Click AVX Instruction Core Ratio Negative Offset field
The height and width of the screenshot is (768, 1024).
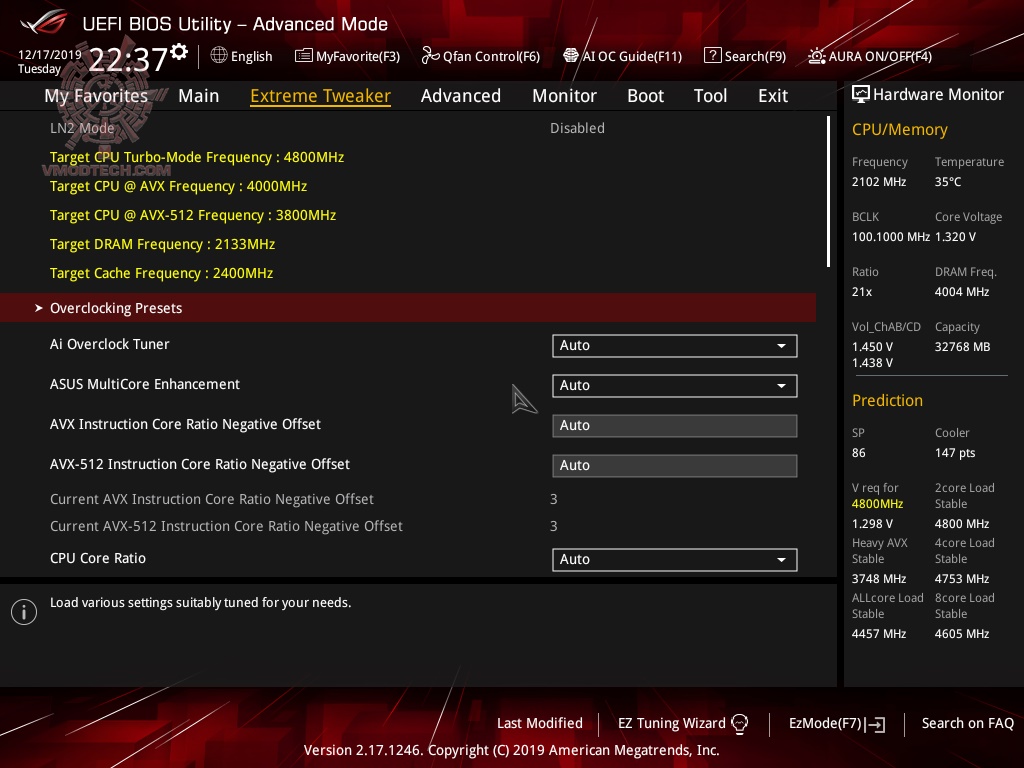point(675,425)
